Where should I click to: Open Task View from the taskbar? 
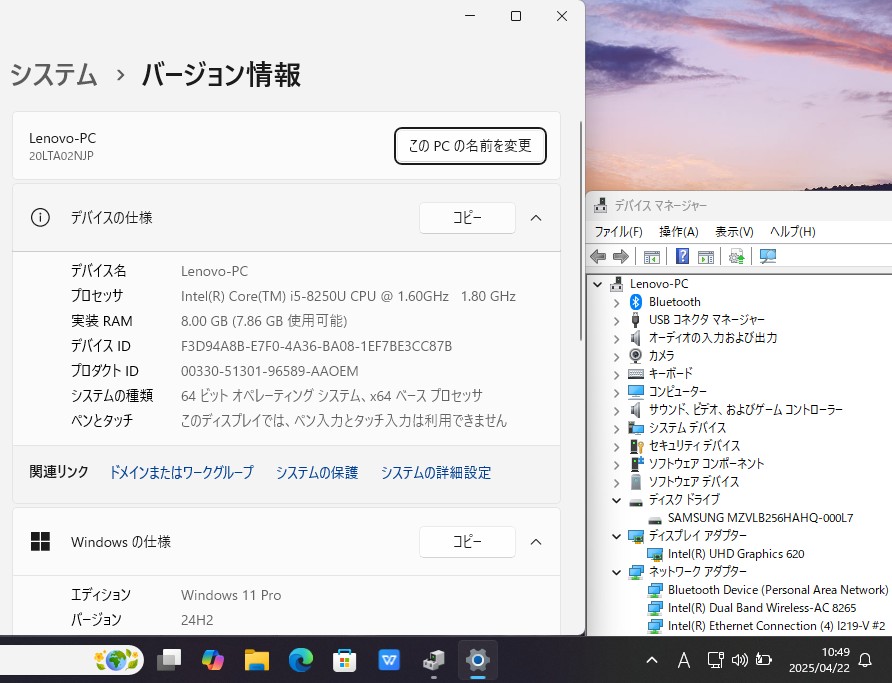(169, 660)
